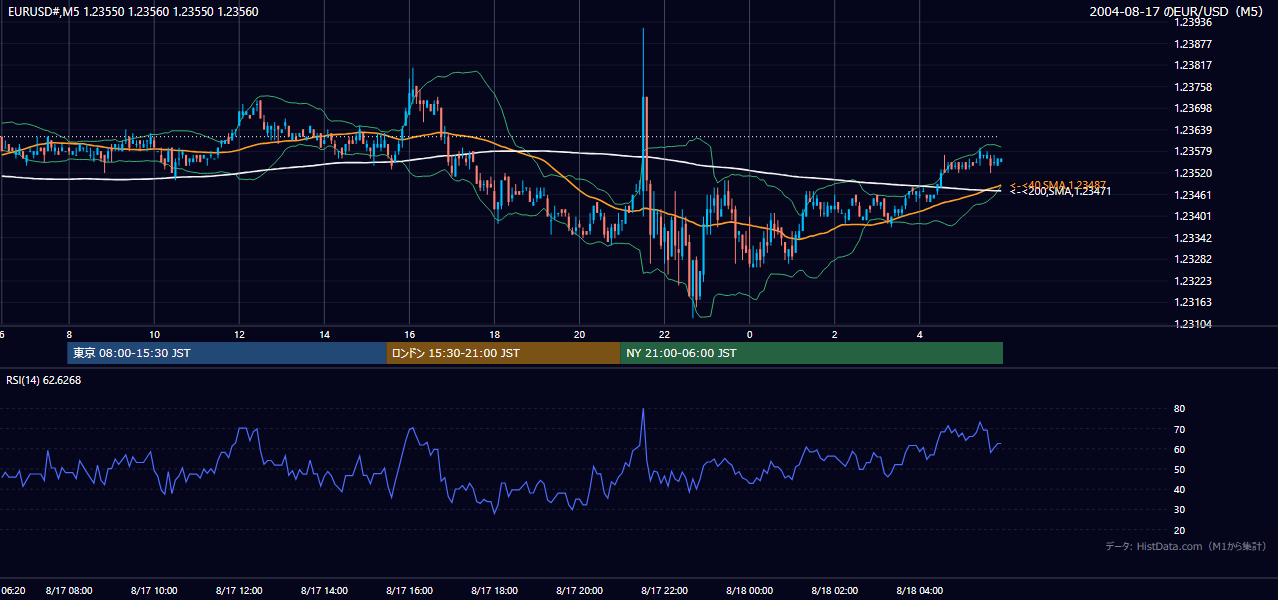Click RSI scale value 40
Image resolution: width=1278 pixels, height=600 pixels.
pos(1180,489)
